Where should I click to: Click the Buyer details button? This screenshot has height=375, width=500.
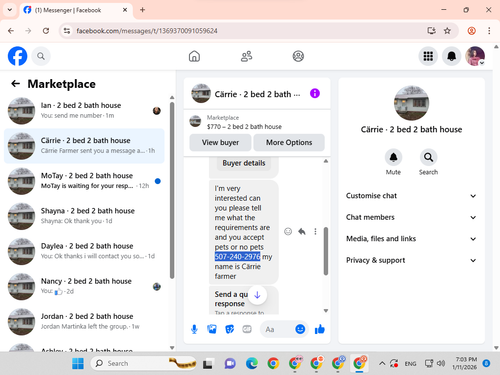coord(244,163)
